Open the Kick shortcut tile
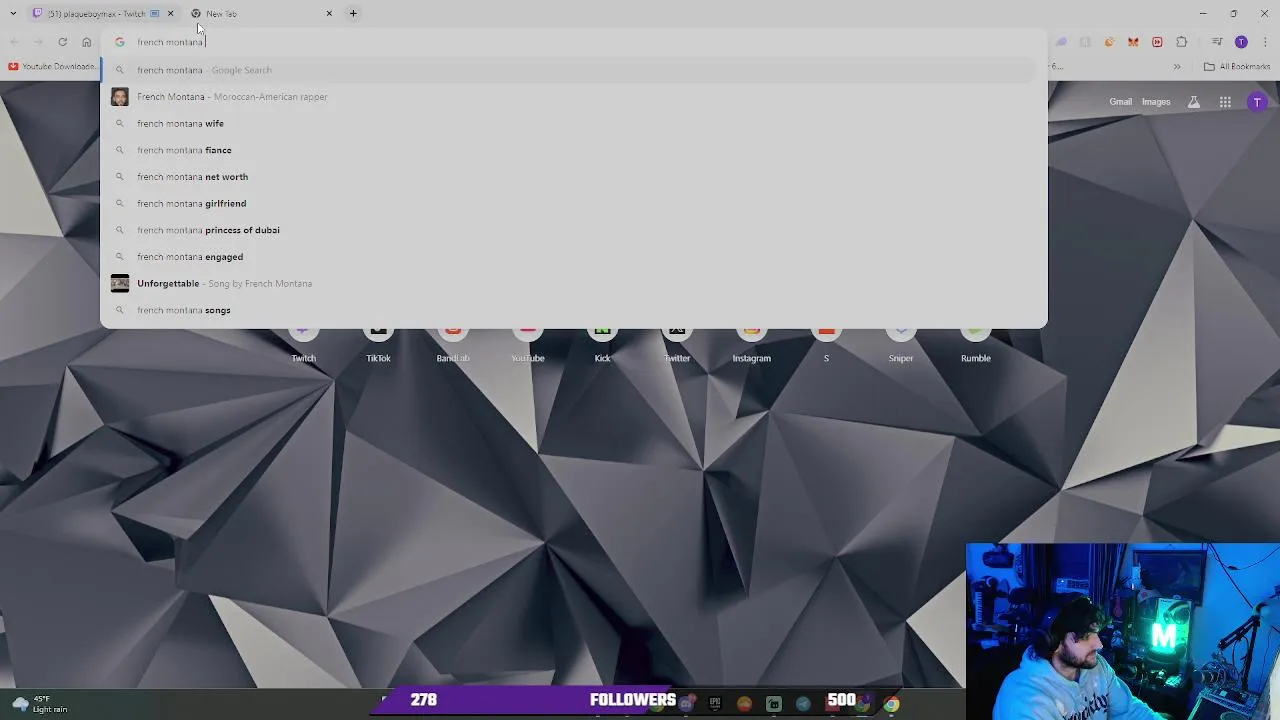Viewport: 1280px width, 720px height. coord(602,346)
